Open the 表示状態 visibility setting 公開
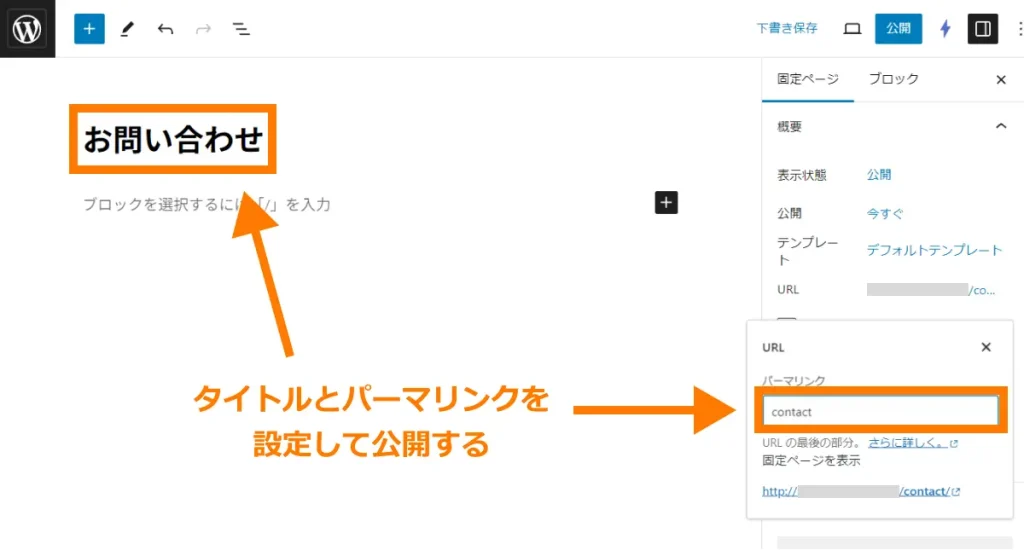 tap(879, 175)
